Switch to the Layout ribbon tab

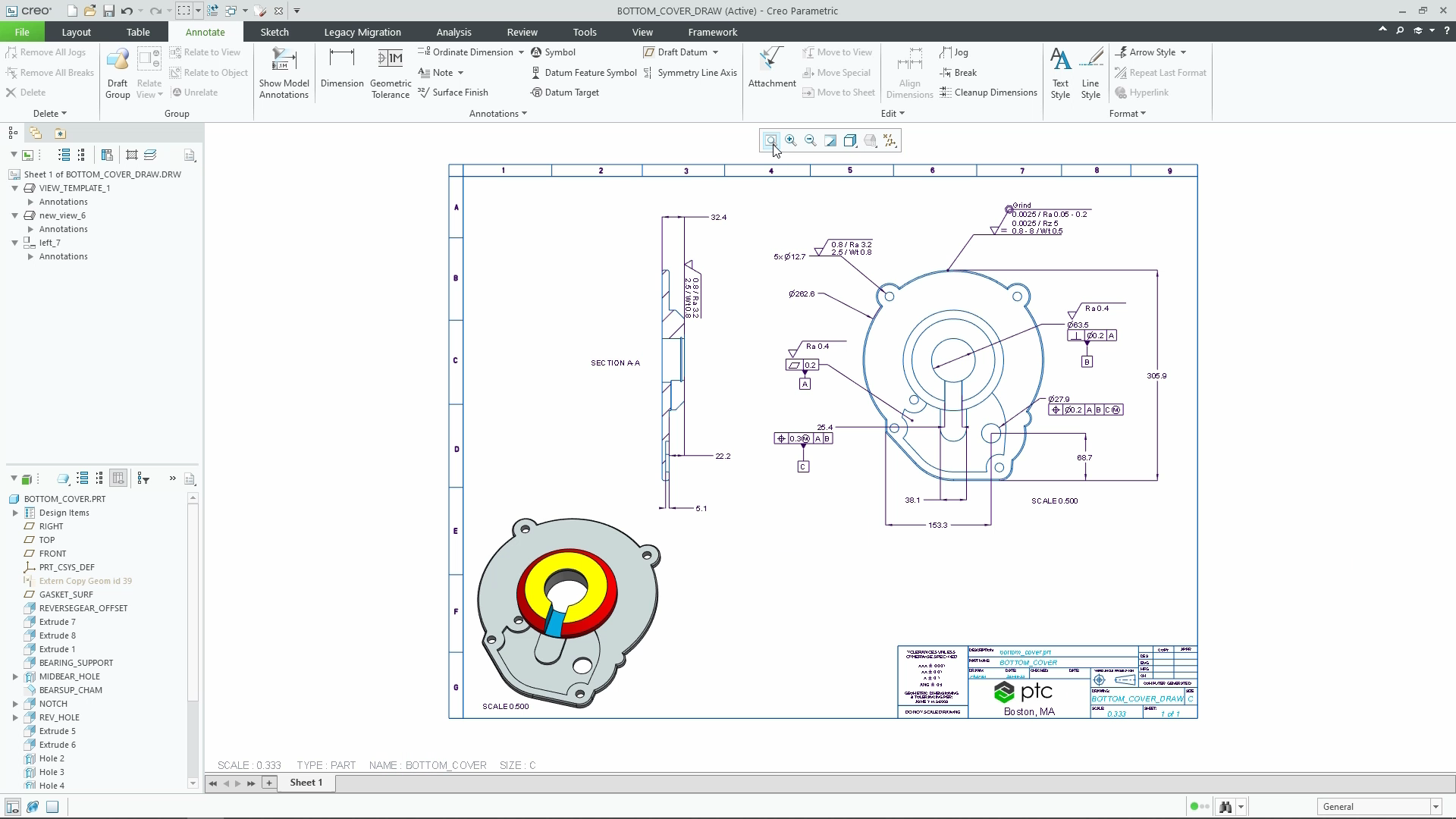pos(76,32)
